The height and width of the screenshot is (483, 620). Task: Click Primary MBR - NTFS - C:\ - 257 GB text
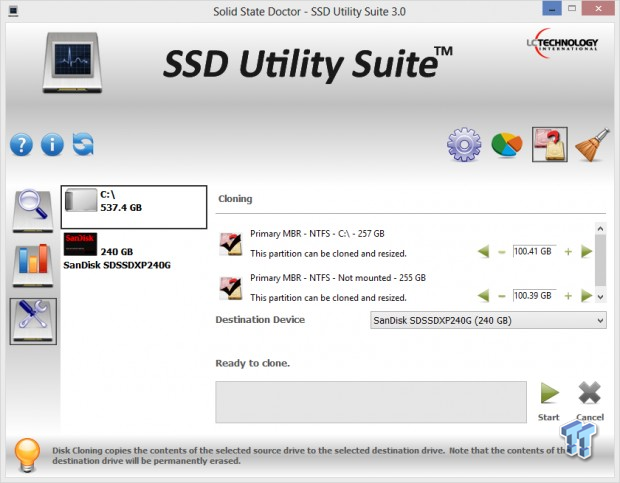[x=317, y=234]
